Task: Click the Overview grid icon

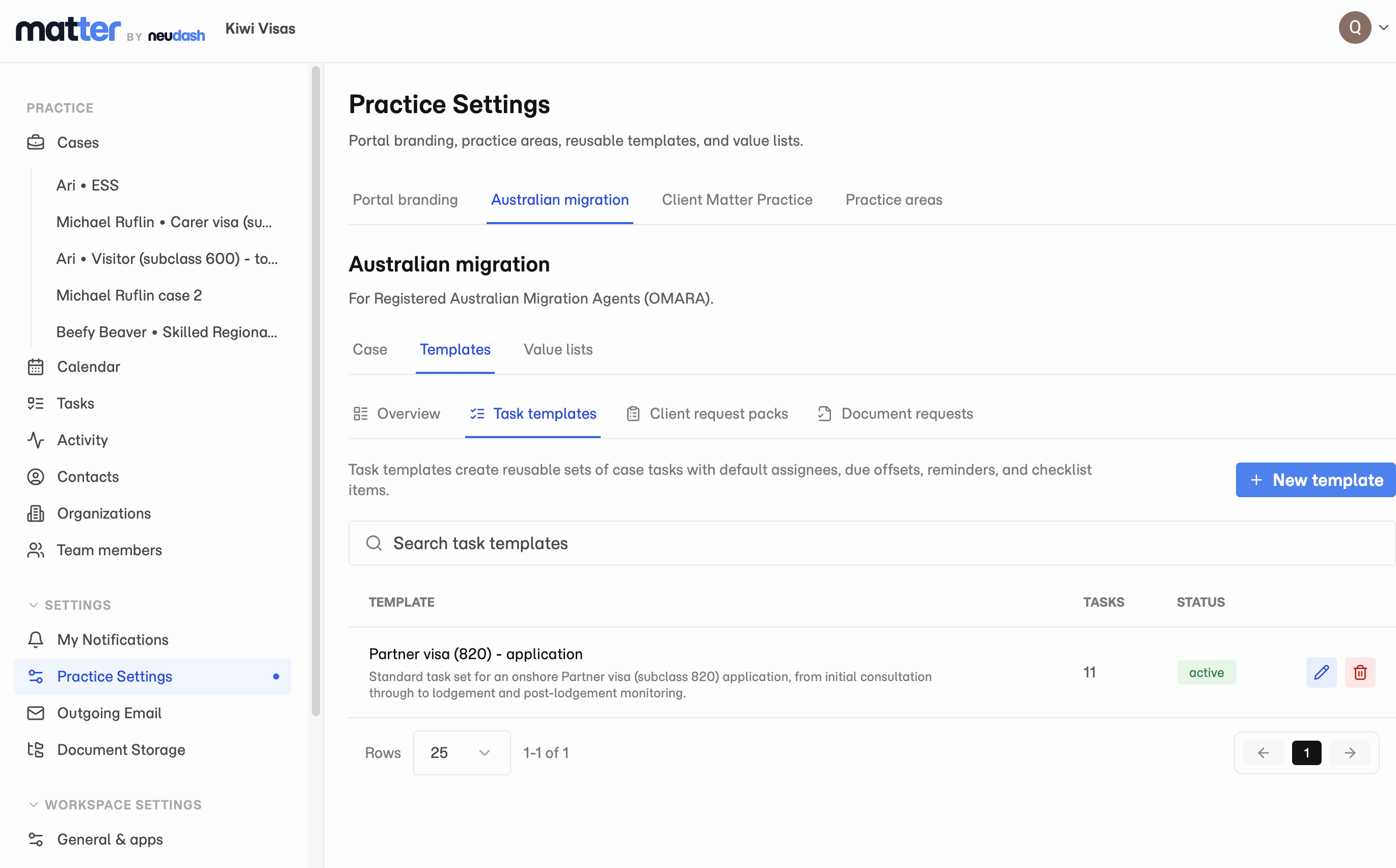Action: tap(361, 414)
